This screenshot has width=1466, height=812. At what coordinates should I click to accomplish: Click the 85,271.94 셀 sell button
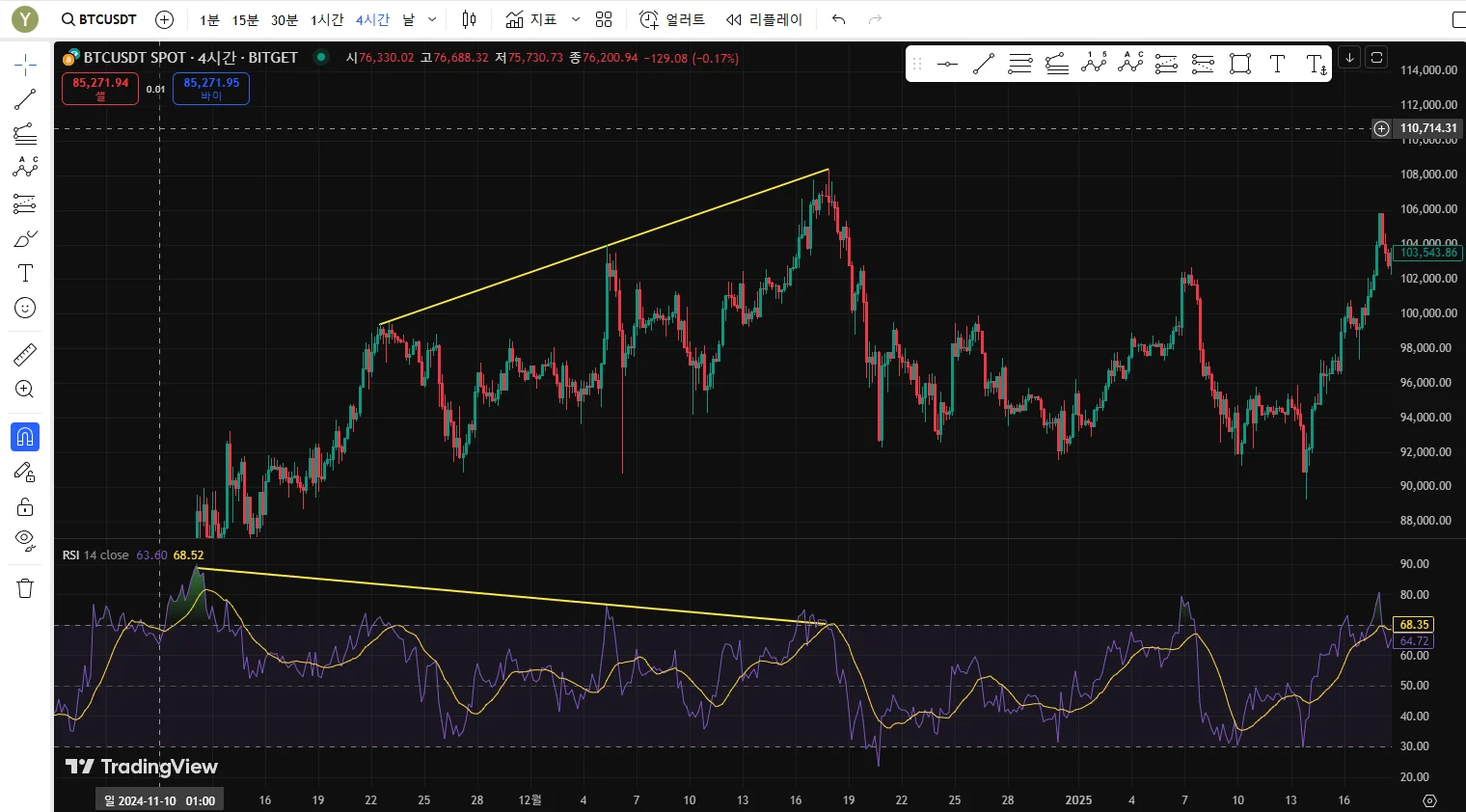[x=100, y=88]
